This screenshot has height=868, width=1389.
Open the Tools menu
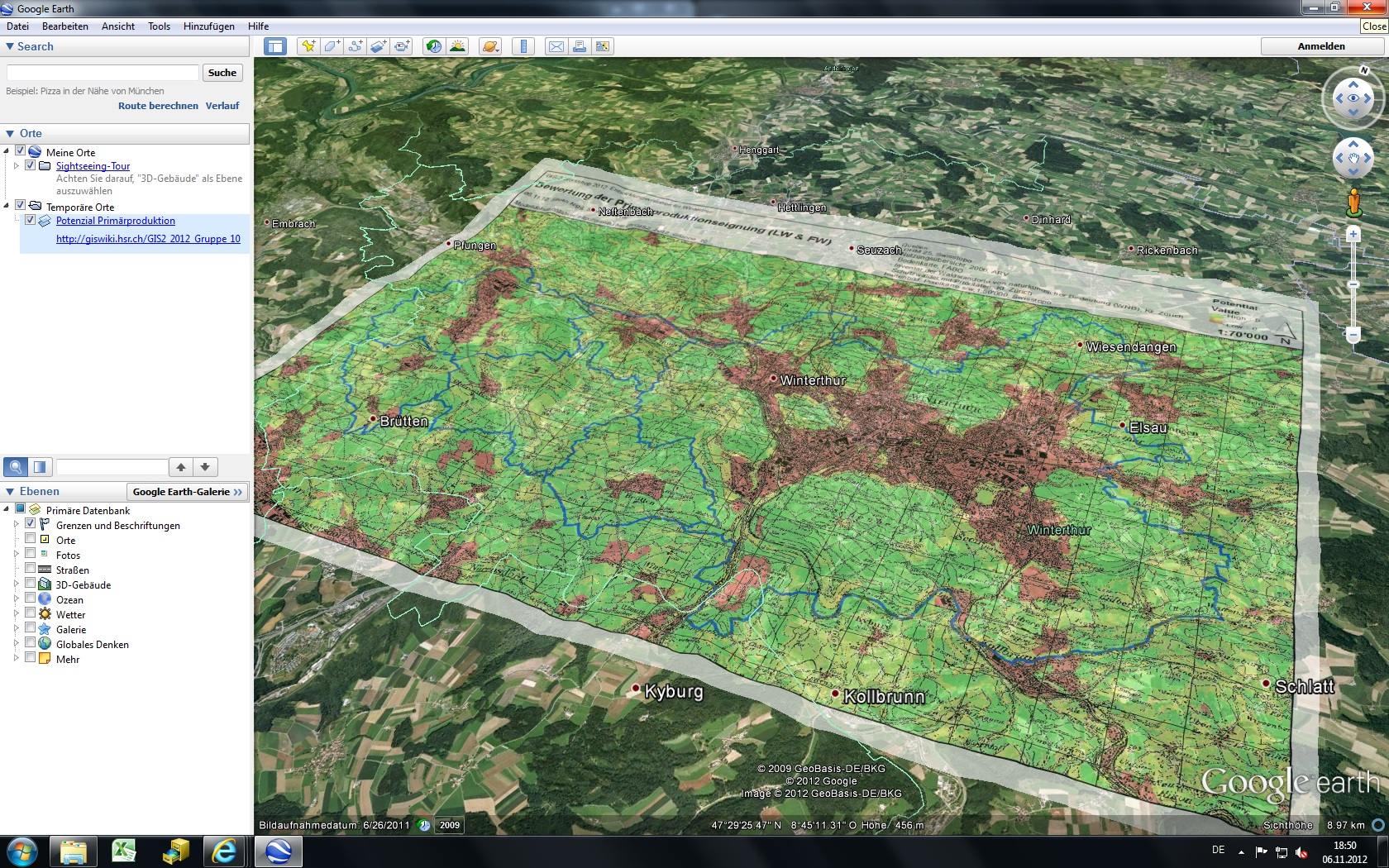click(x=159, y=26)
